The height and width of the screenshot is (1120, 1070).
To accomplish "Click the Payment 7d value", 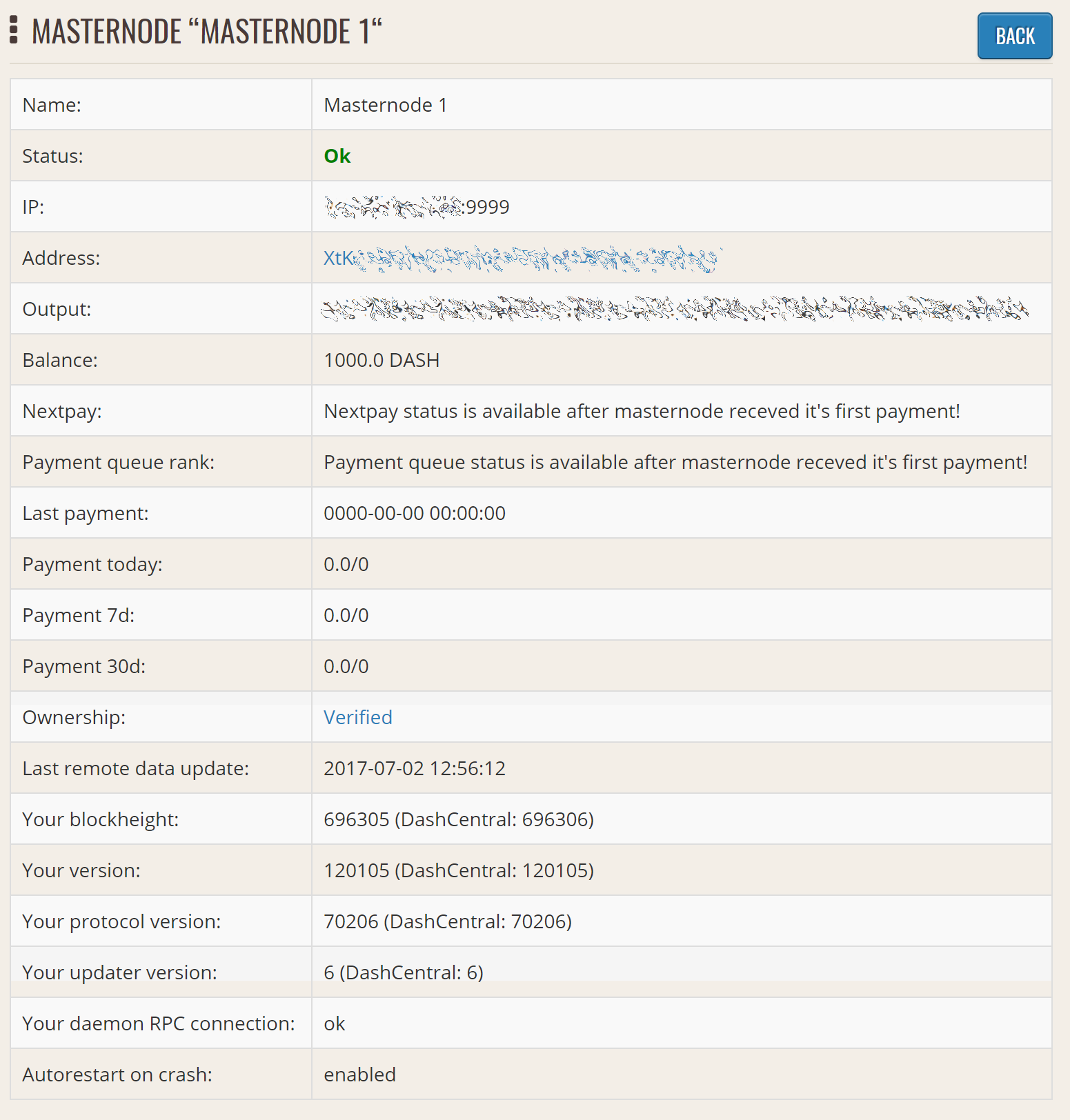I will (346, 616).
